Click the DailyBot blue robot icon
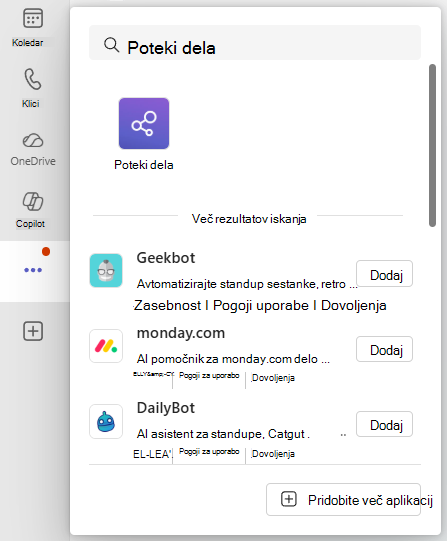This screenshot has width=447, height=541. click(106, 422)
